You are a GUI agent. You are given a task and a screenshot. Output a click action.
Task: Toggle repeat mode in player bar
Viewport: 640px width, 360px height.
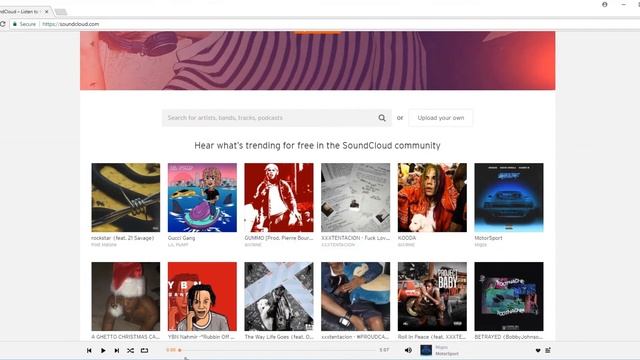click(x=144, y=350)
